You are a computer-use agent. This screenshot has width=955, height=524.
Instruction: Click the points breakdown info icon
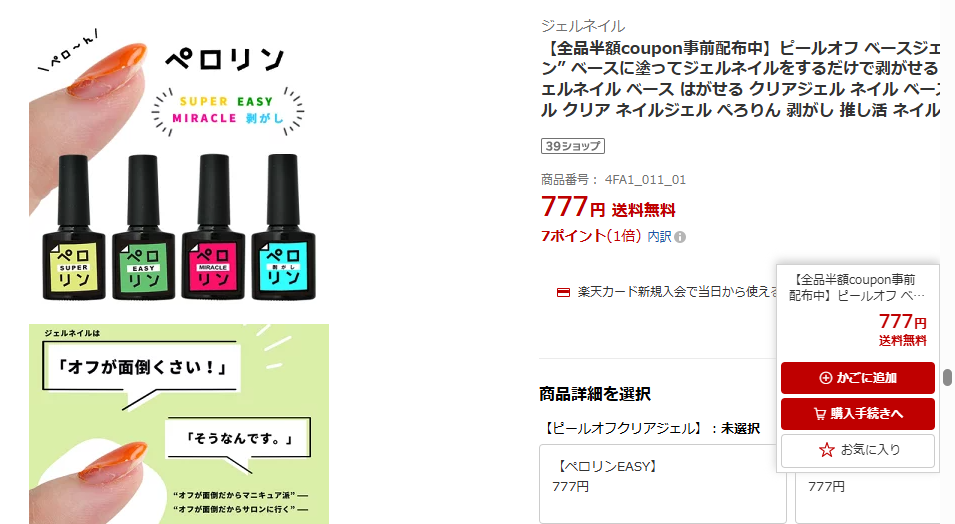click(680, 237)
